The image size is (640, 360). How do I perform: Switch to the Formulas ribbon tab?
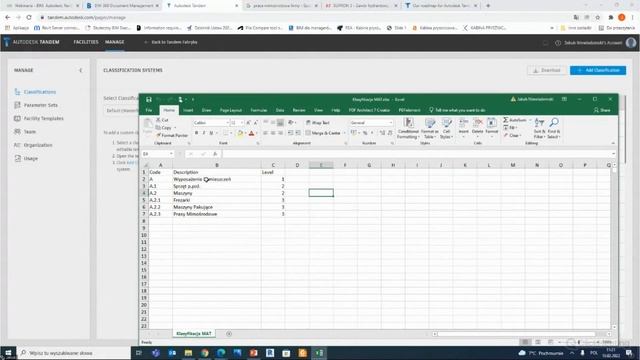pyautogui.click(x=259, y=110)
